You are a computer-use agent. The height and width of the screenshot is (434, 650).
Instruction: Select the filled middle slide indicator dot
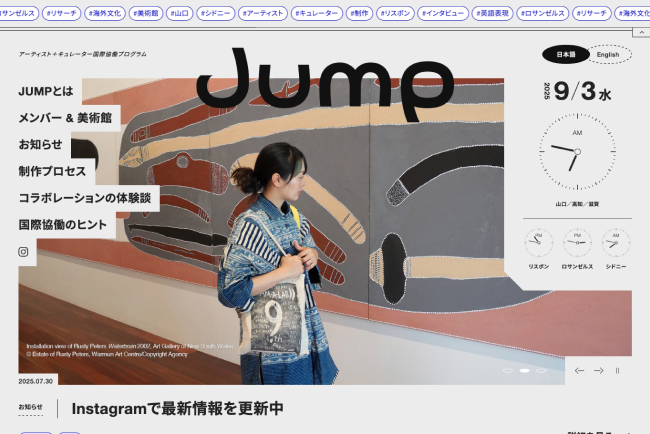click(524, 371)
